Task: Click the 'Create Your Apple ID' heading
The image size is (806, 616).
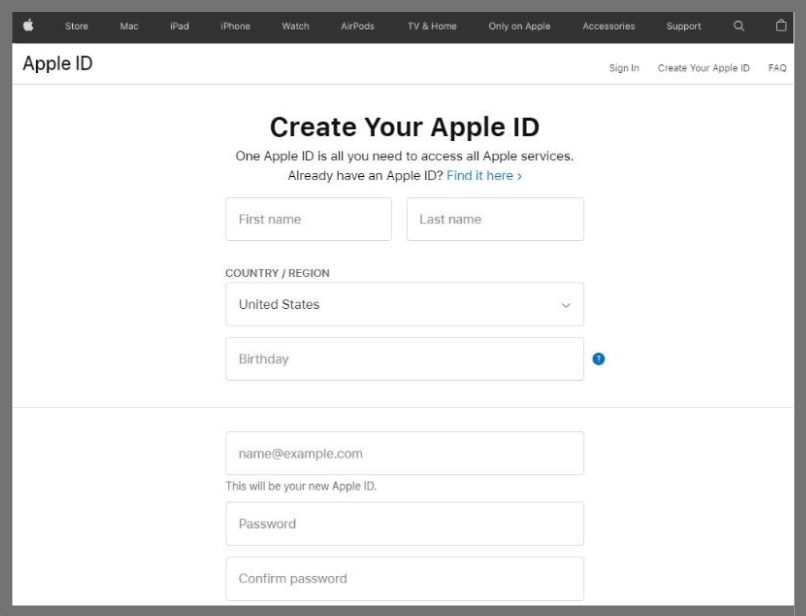Action: (405, 127)
